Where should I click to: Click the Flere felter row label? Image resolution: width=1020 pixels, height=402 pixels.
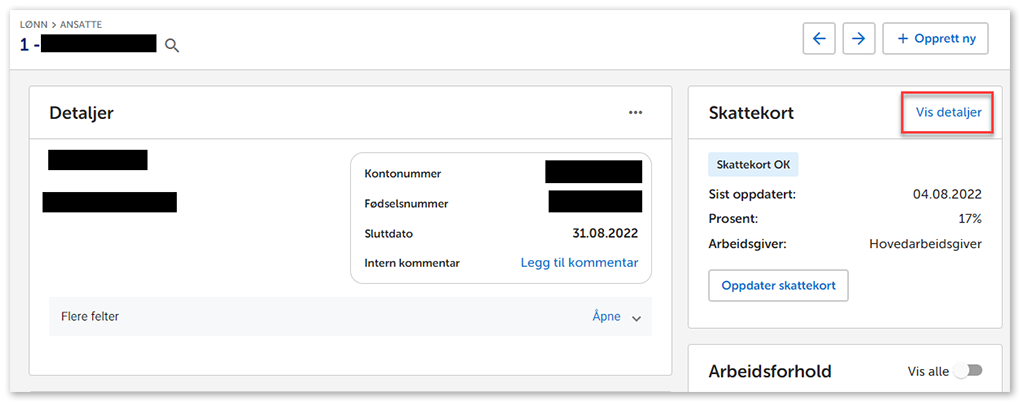[90, 316]
